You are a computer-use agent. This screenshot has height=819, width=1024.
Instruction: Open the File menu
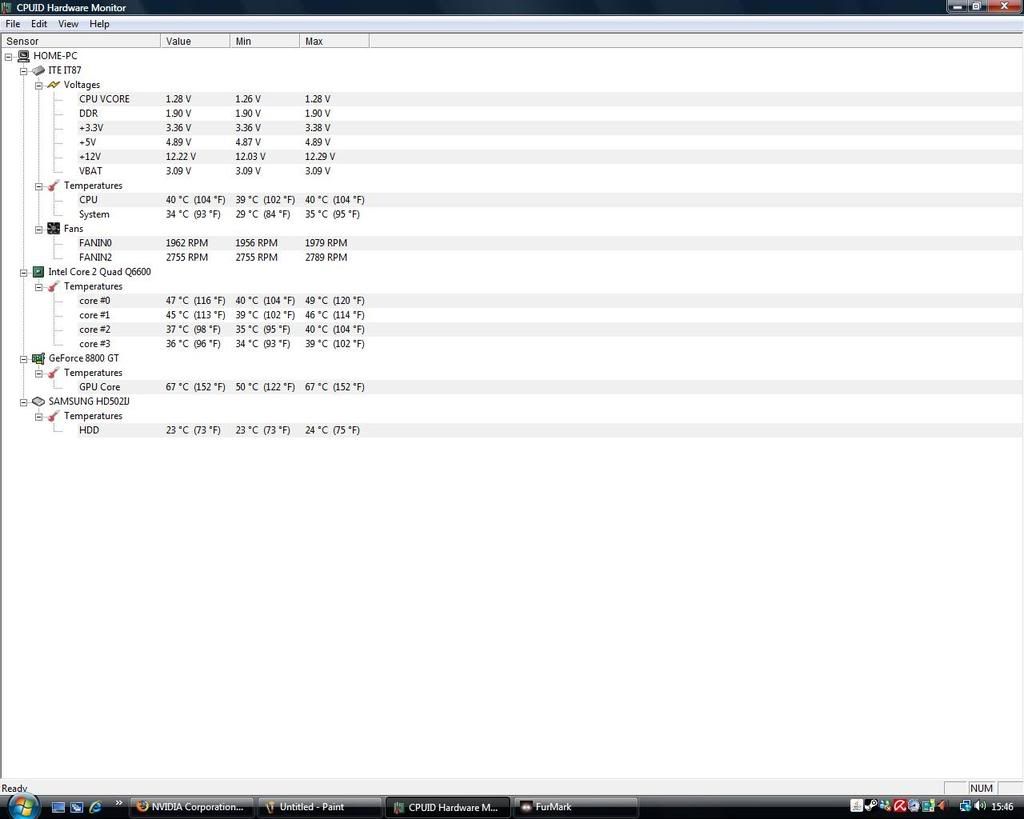point(12,24)
